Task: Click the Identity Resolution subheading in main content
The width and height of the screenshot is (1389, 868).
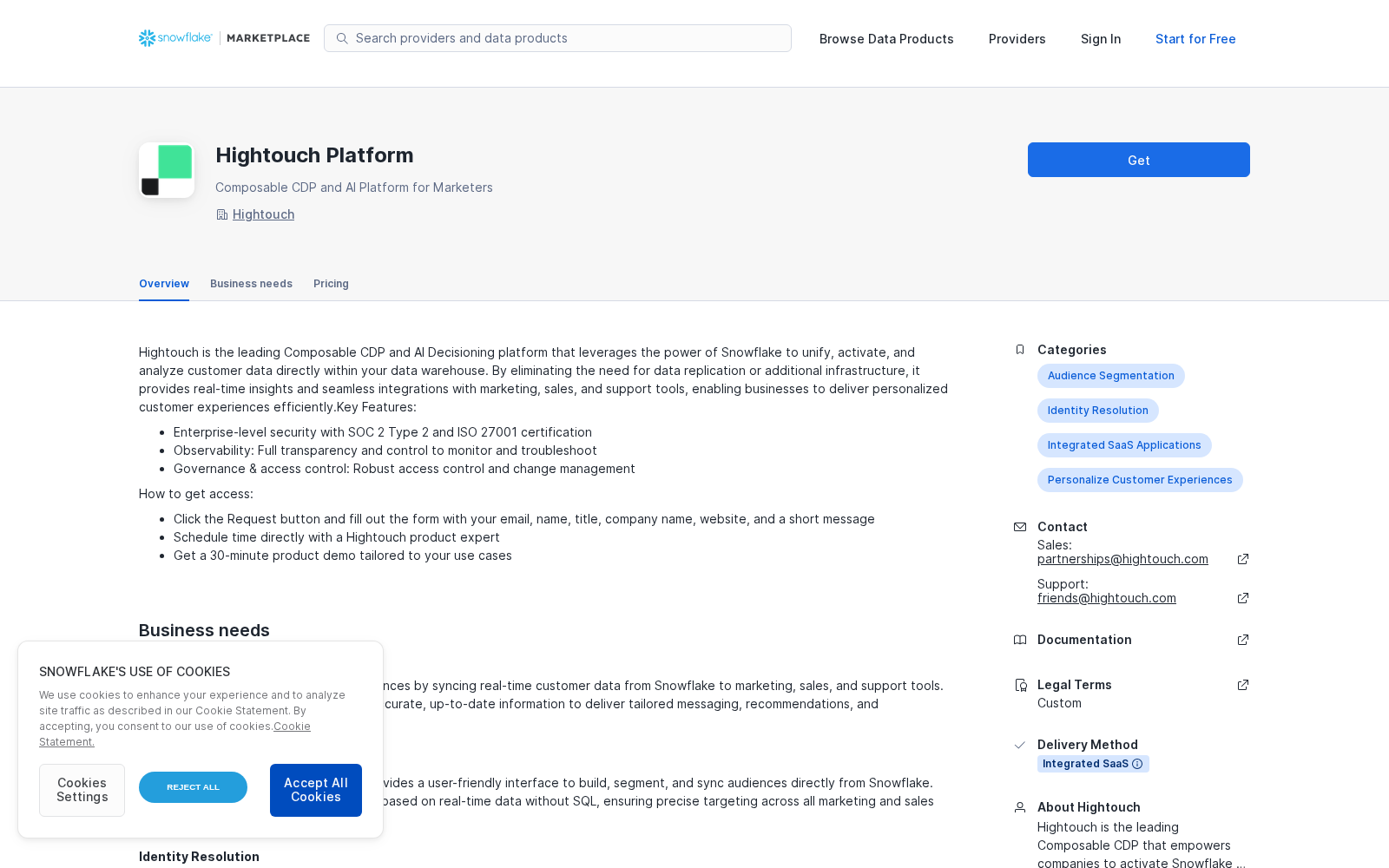Action: click(x=199, y=857)
